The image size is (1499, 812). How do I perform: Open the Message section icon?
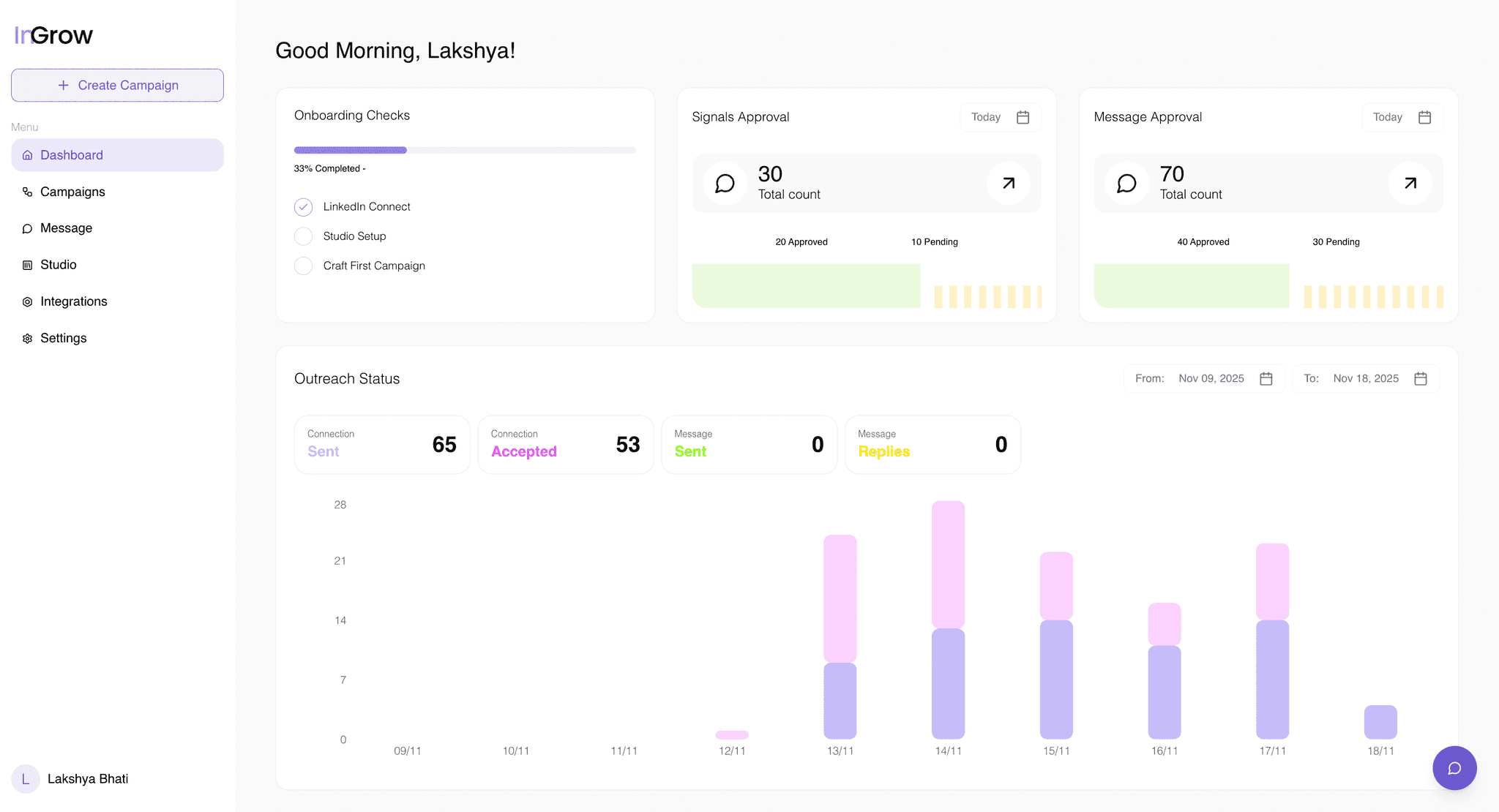point(27,228)
